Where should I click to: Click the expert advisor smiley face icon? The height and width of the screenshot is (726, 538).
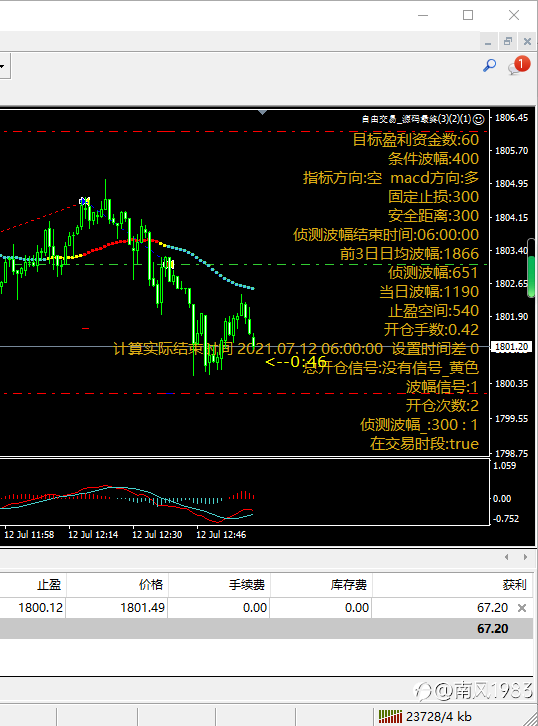point(479,119)
